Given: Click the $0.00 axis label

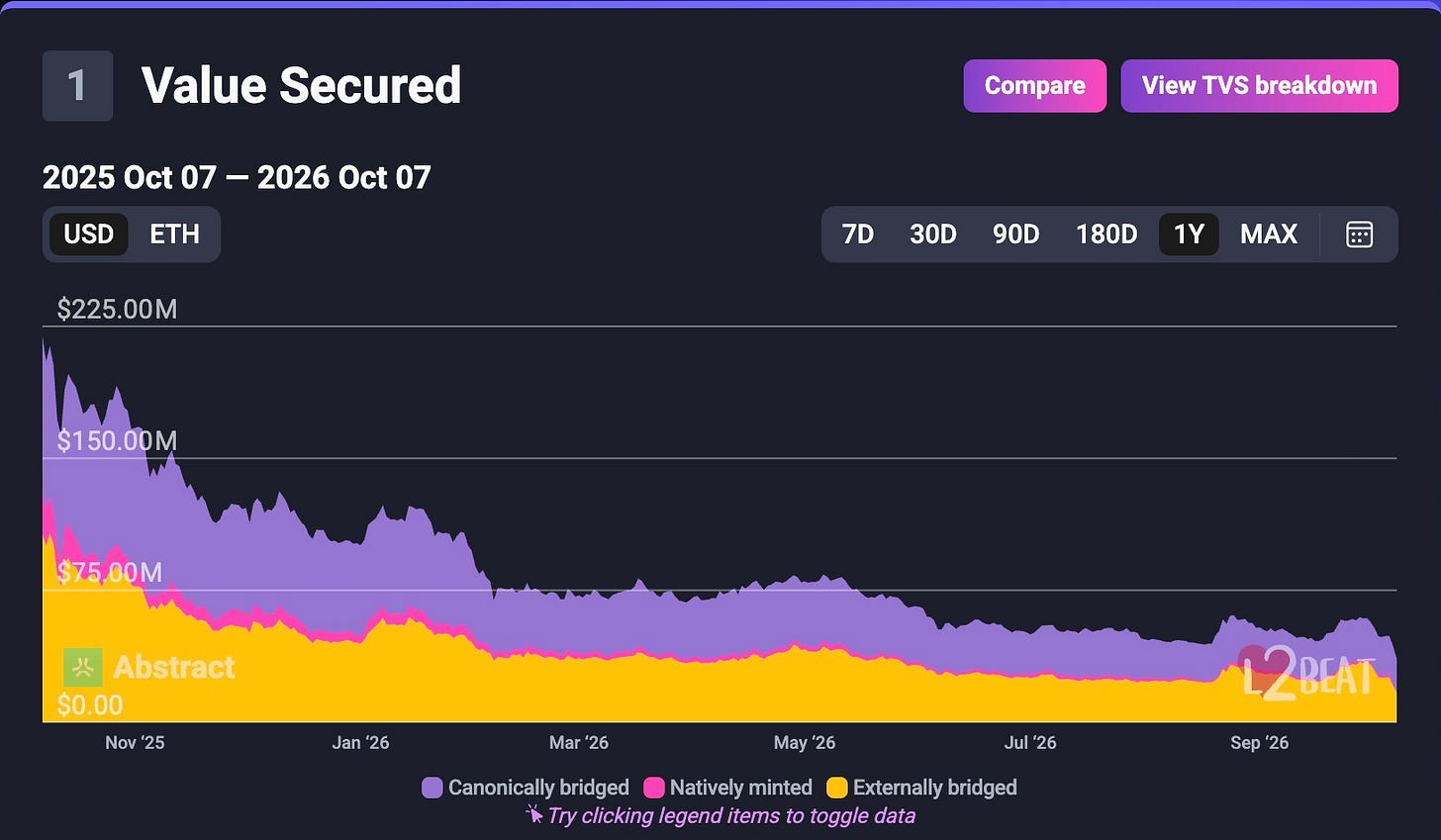Looking at the screenshot, I should pyautogui.click(x=90, y=705).
